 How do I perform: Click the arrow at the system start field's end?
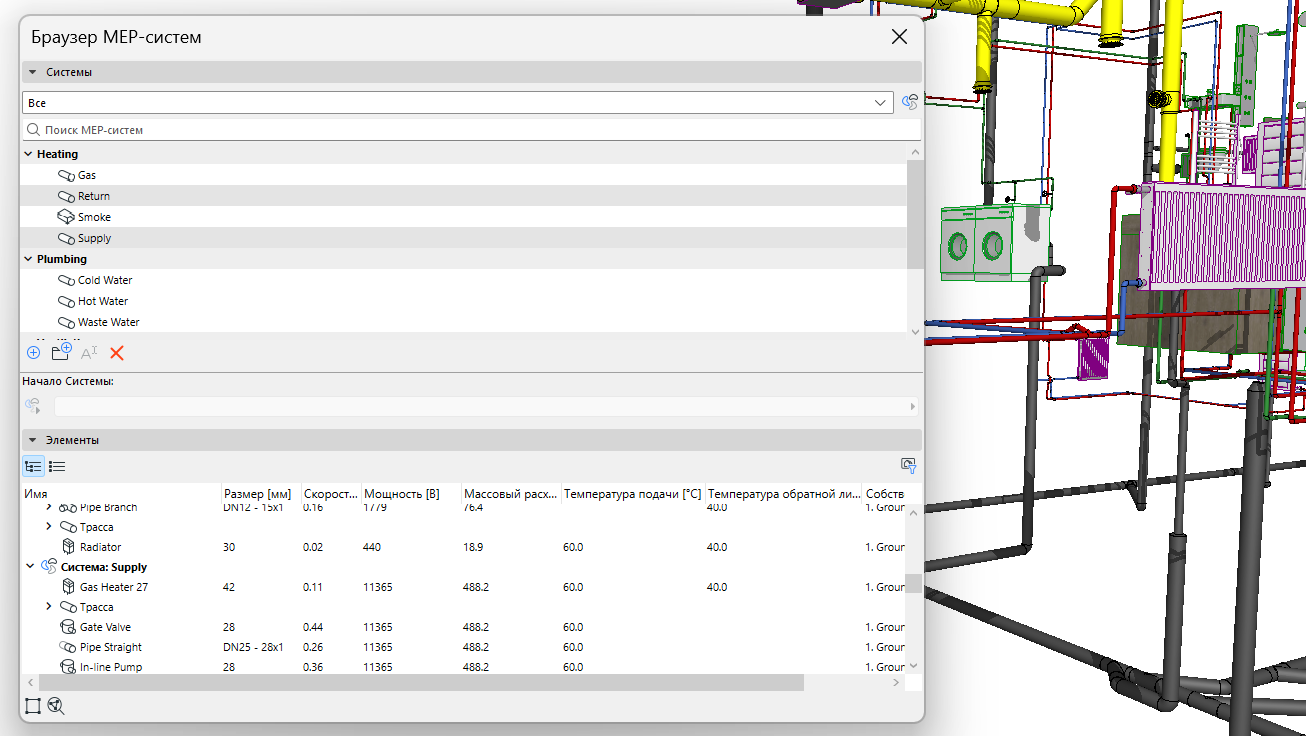[x=913, y=407]
